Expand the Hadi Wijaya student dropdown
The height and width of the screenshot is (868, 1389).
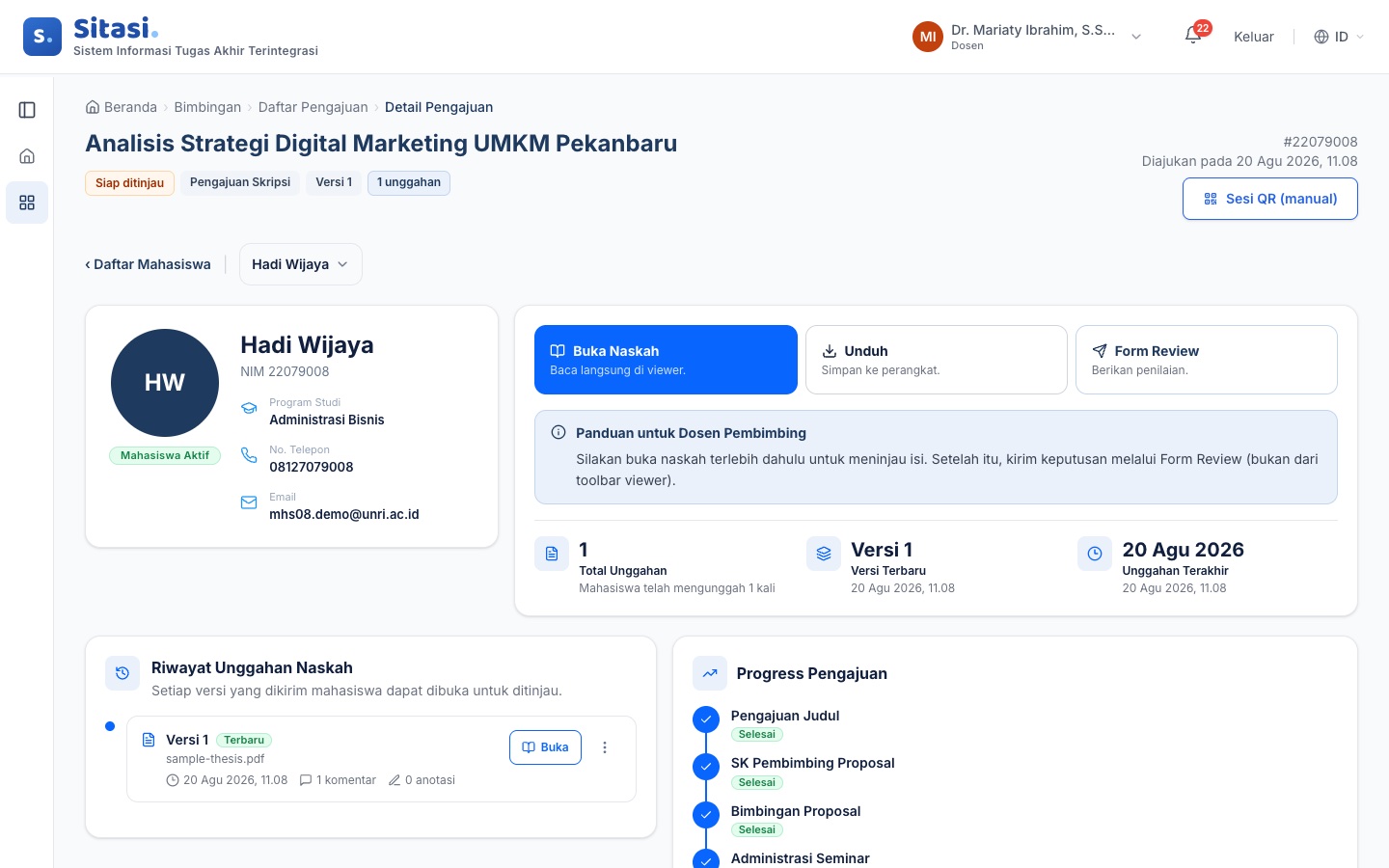[301, 264]
